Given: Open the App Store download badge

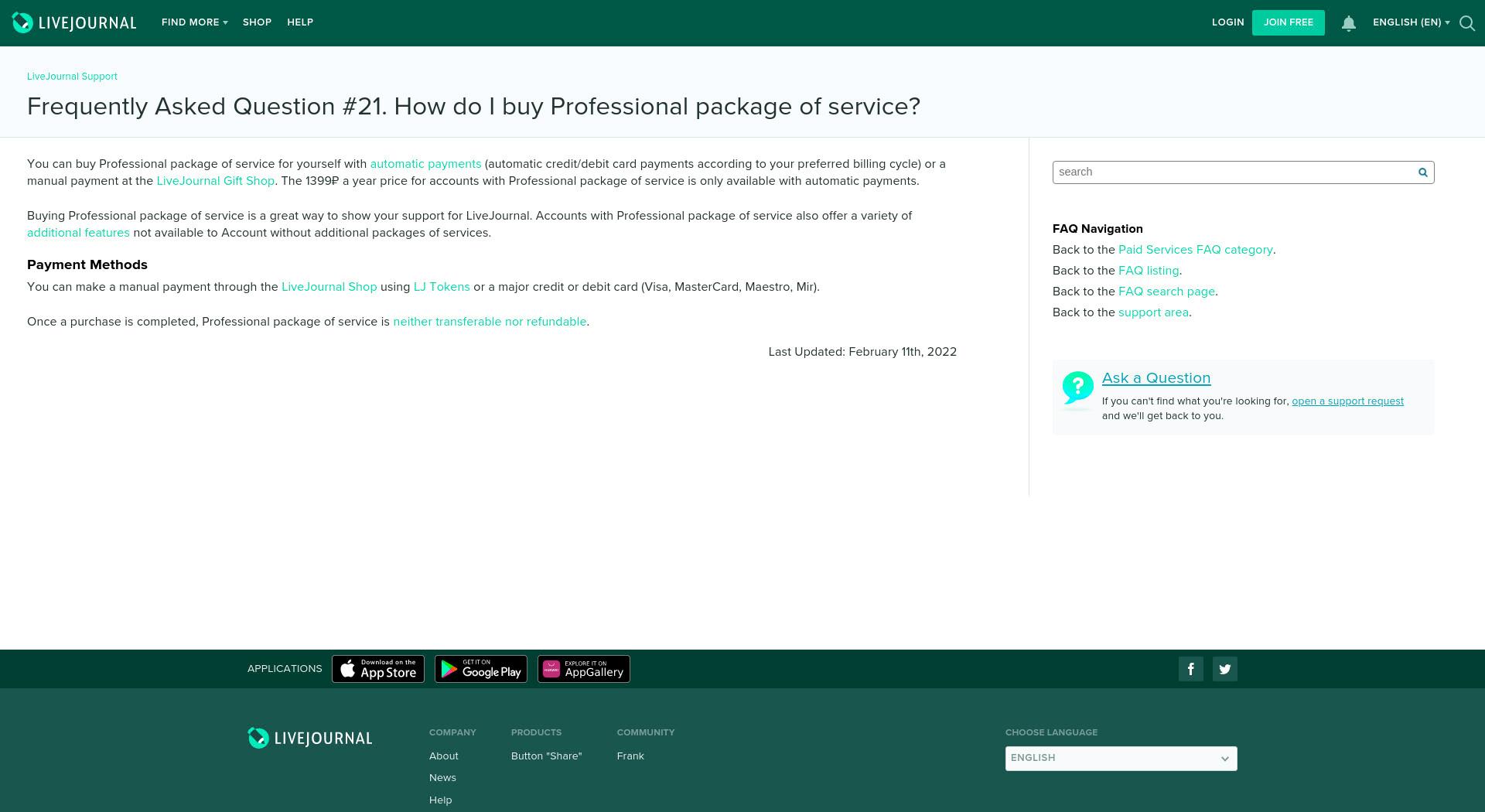Looking at the screenshot, I should pos(378,669).
